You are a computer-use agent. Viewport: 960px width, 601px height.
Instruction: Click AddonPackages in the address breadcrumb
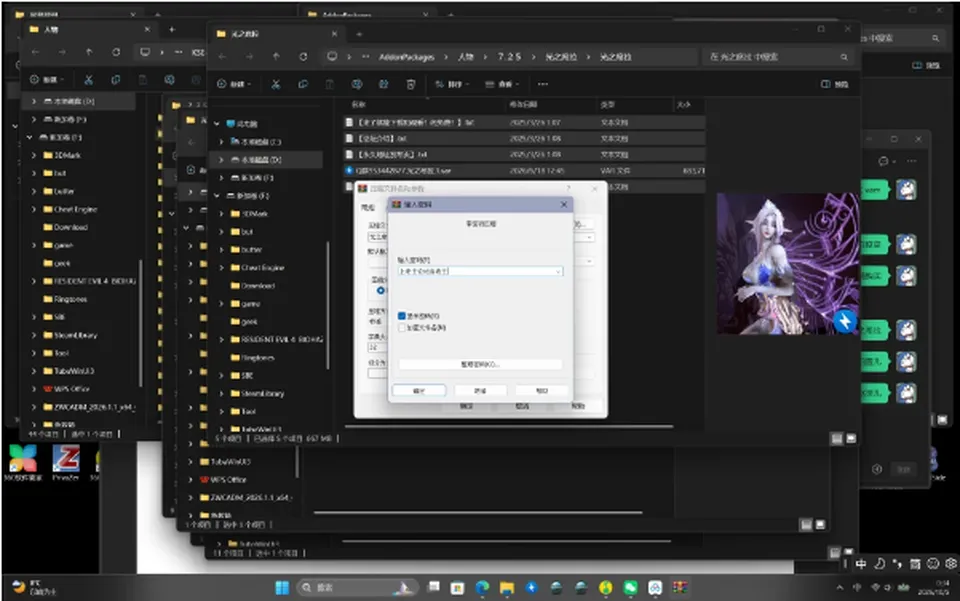tap(407, 57)
